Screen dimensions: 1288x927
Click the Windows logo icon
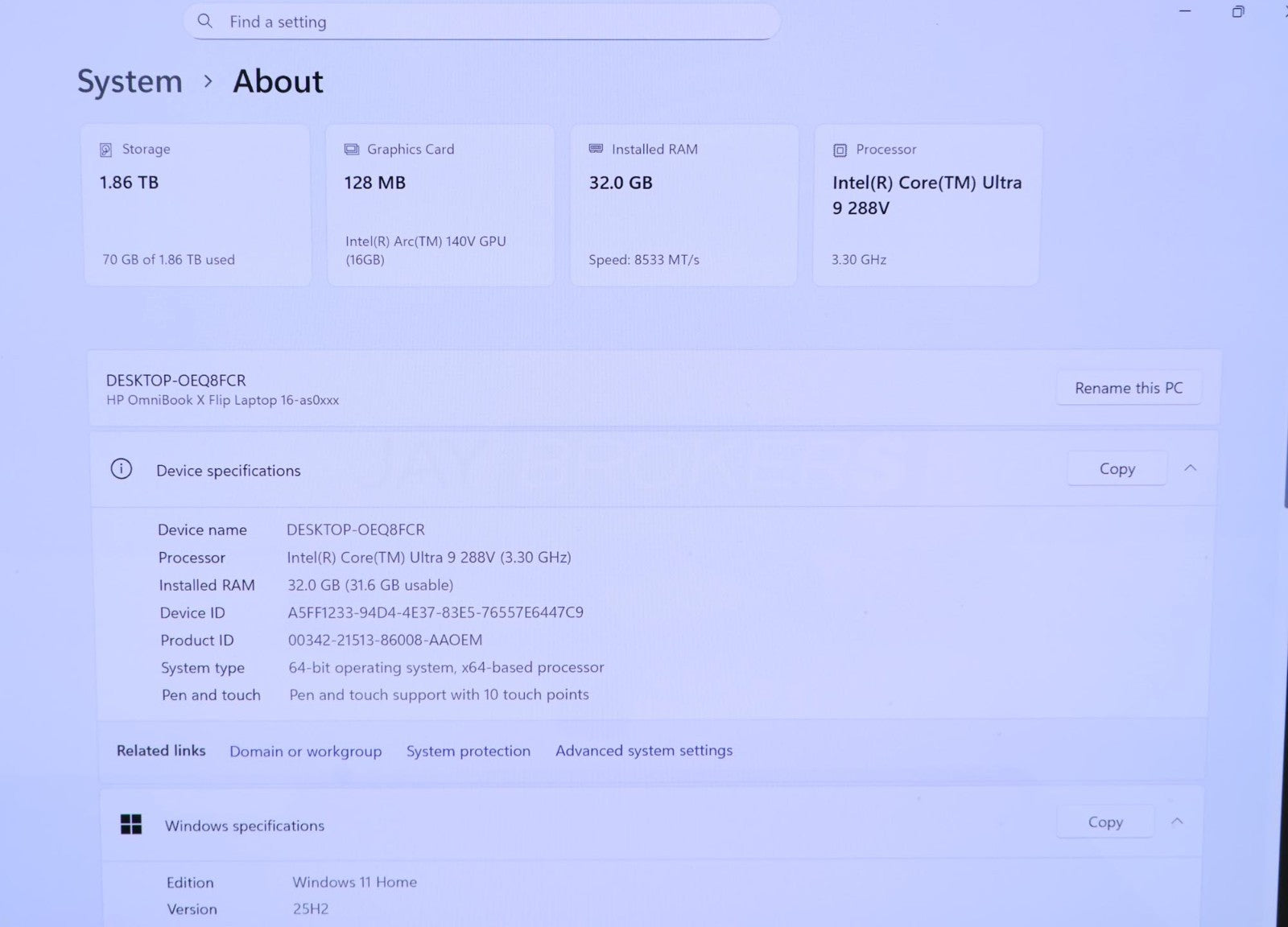[x=131, y=824]
